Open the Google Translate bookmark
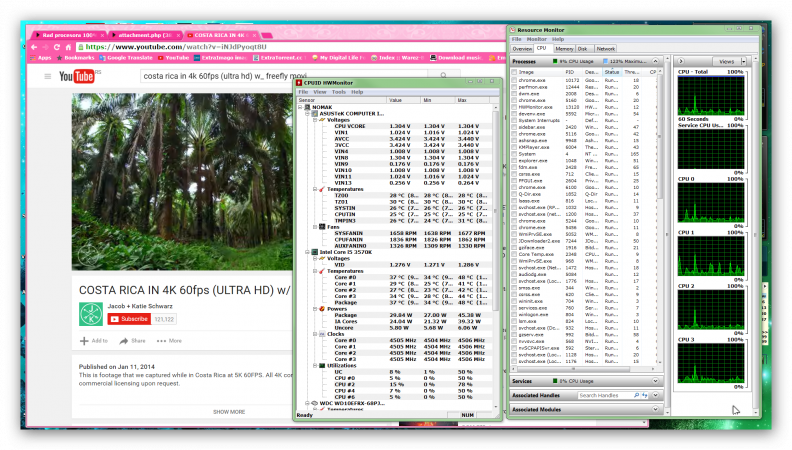Screen dimensions: 792x450 pos(126,58)
